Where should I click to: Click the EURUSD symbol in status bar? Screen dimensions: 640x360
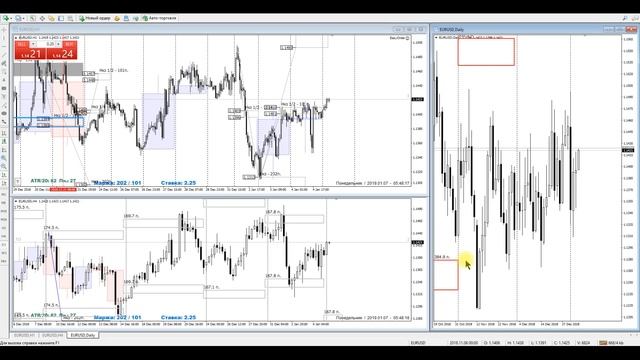pos(418,343)
